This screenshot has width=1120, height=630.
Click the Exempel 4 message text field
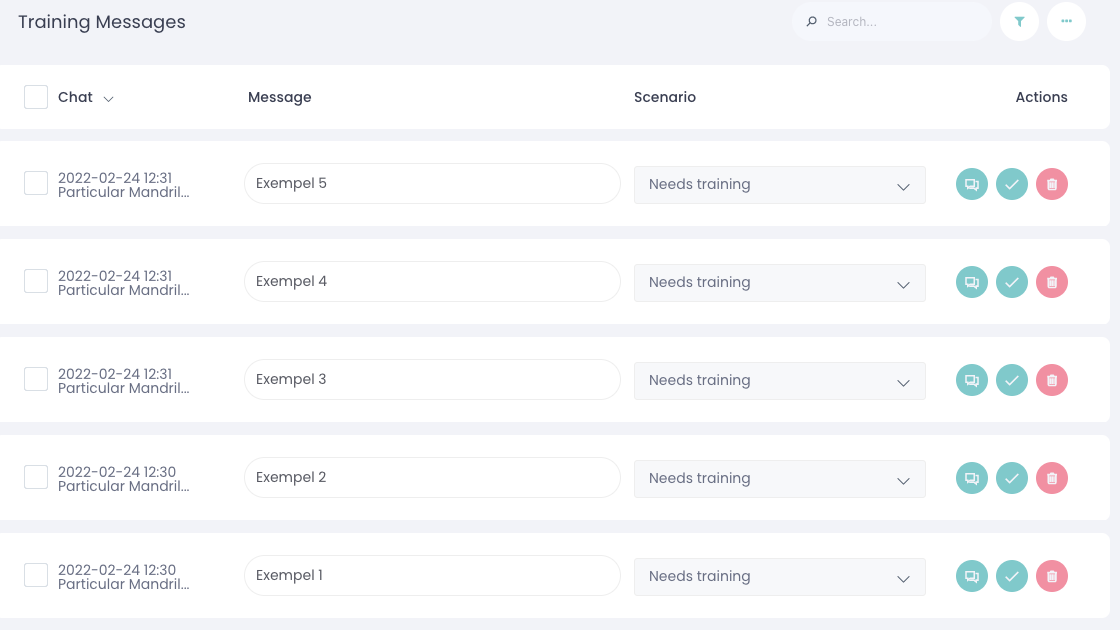(432, 282)
